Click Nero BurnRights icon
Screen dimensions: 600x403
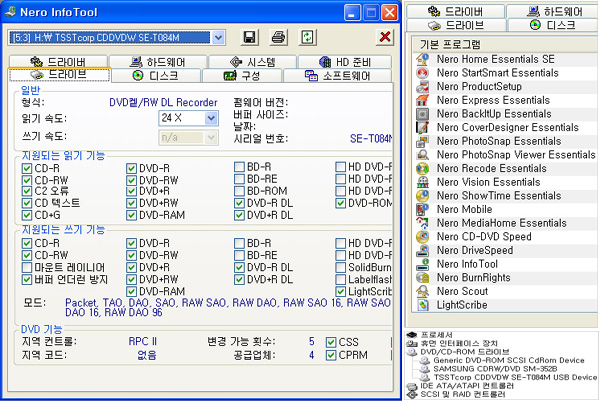[422, 277]
